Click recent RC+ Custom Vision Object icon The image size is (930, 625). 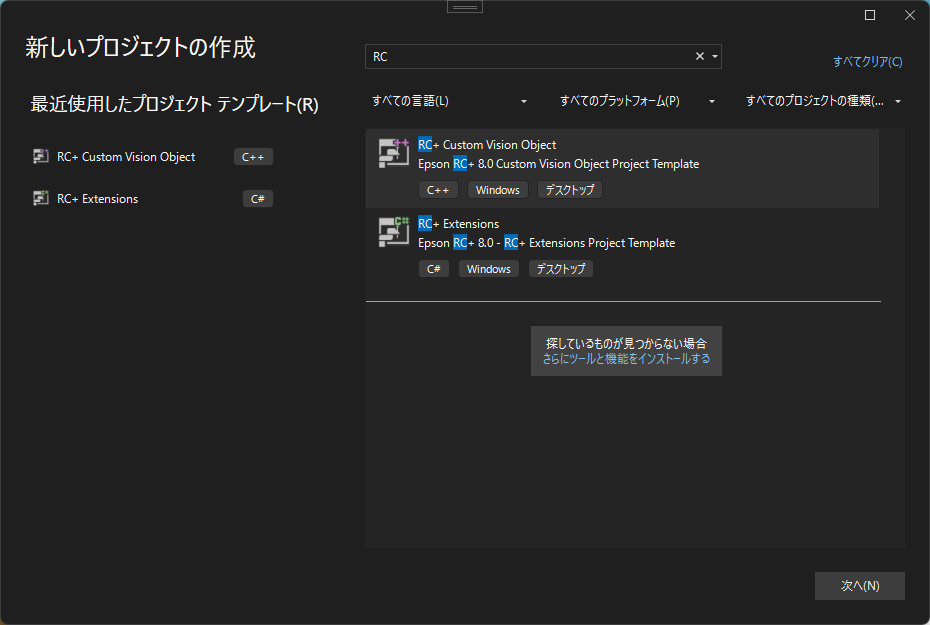(x=41, y=156)
